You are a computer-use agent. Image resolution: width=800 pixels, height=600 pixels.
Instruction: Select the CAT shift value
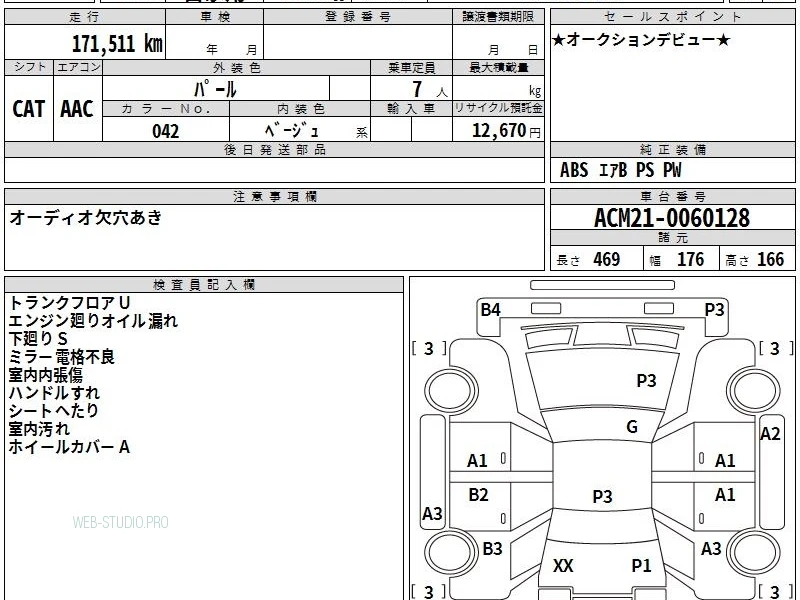(x=29, y=109)
